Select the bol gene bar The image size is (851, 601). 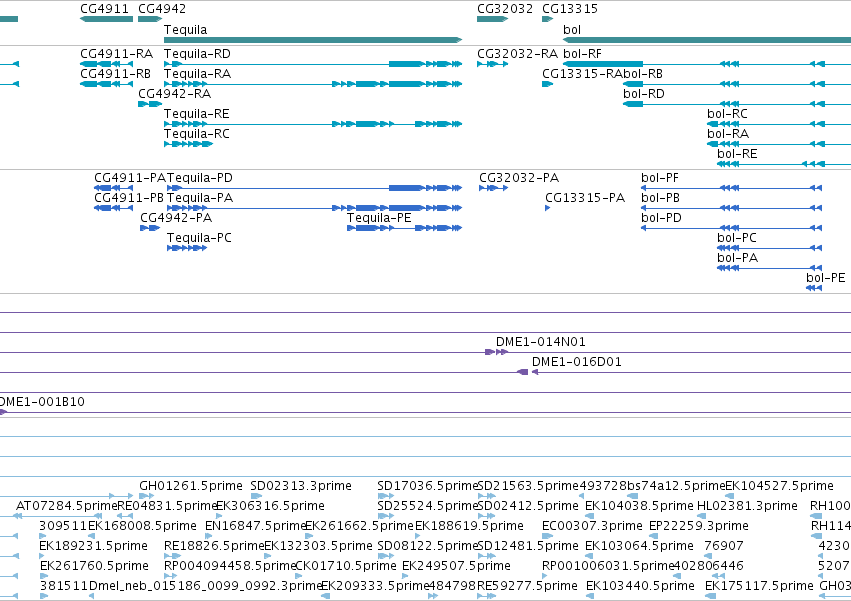coord(707,40)
